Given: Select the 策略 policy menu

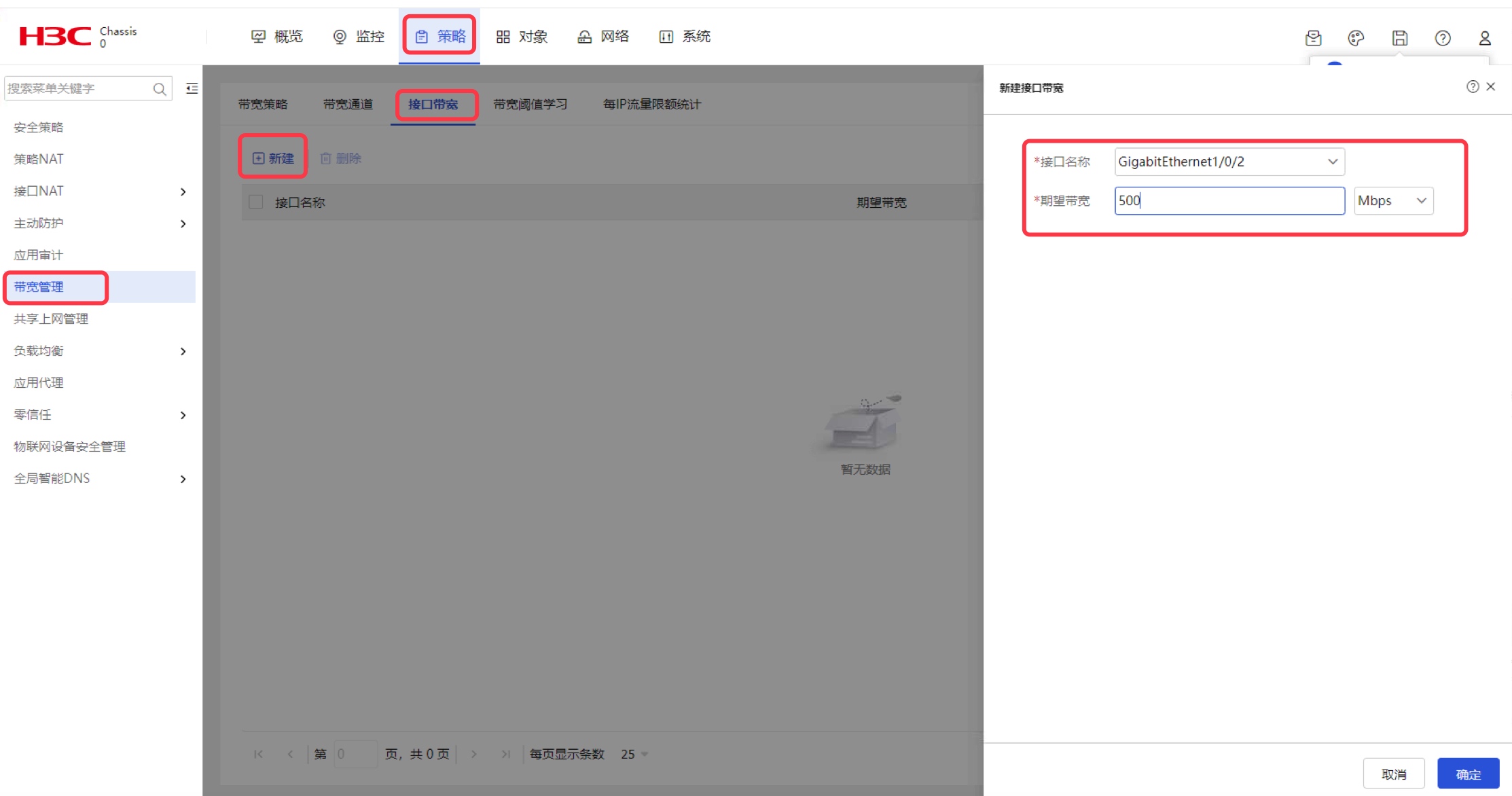Looking at the screenshot, I should 440,36.
